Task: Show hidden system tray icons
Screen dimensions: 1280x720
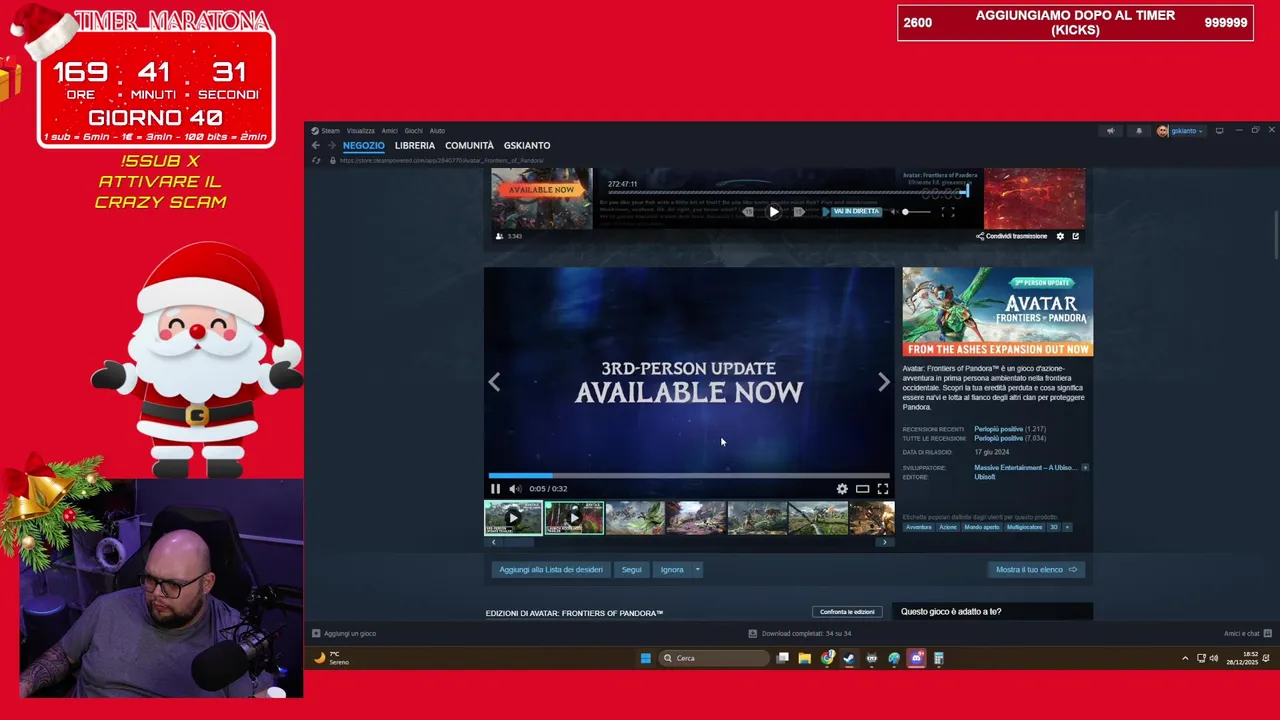Action: click(x=1185, y=658)
